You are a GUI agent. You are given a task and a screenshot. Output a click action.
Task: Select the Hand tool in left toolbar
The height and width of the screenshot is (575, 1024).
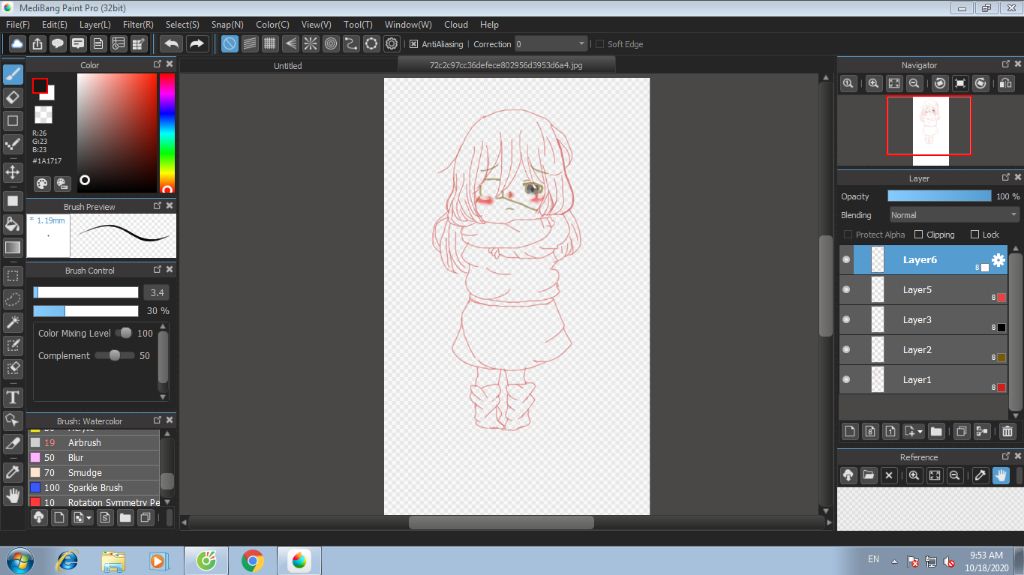click(x=12, y=496)
